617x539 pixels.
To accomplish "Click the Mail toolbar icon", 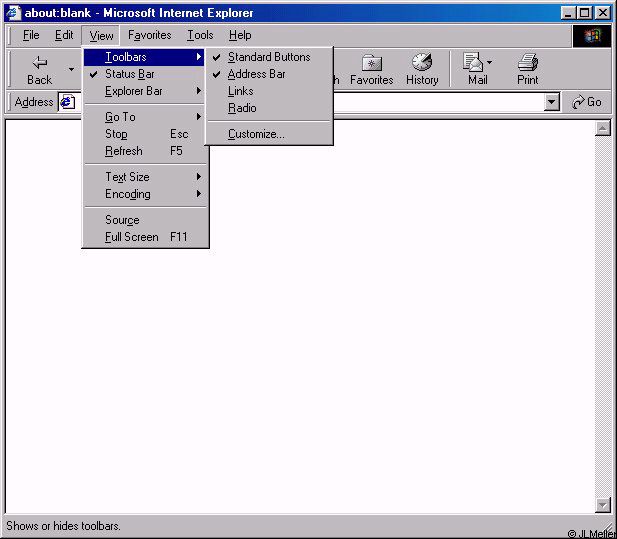I will pos(473,62).
